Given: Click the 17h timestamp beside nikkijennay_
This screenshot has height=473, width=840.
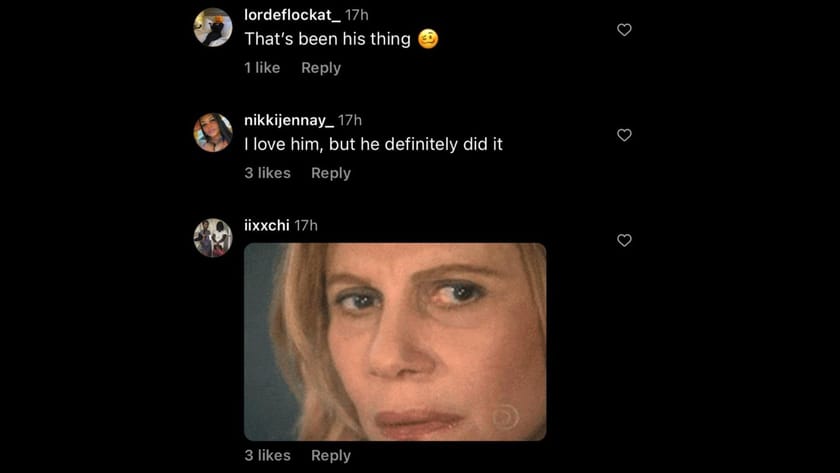Looking at the screenshot, I should point(350,120).
